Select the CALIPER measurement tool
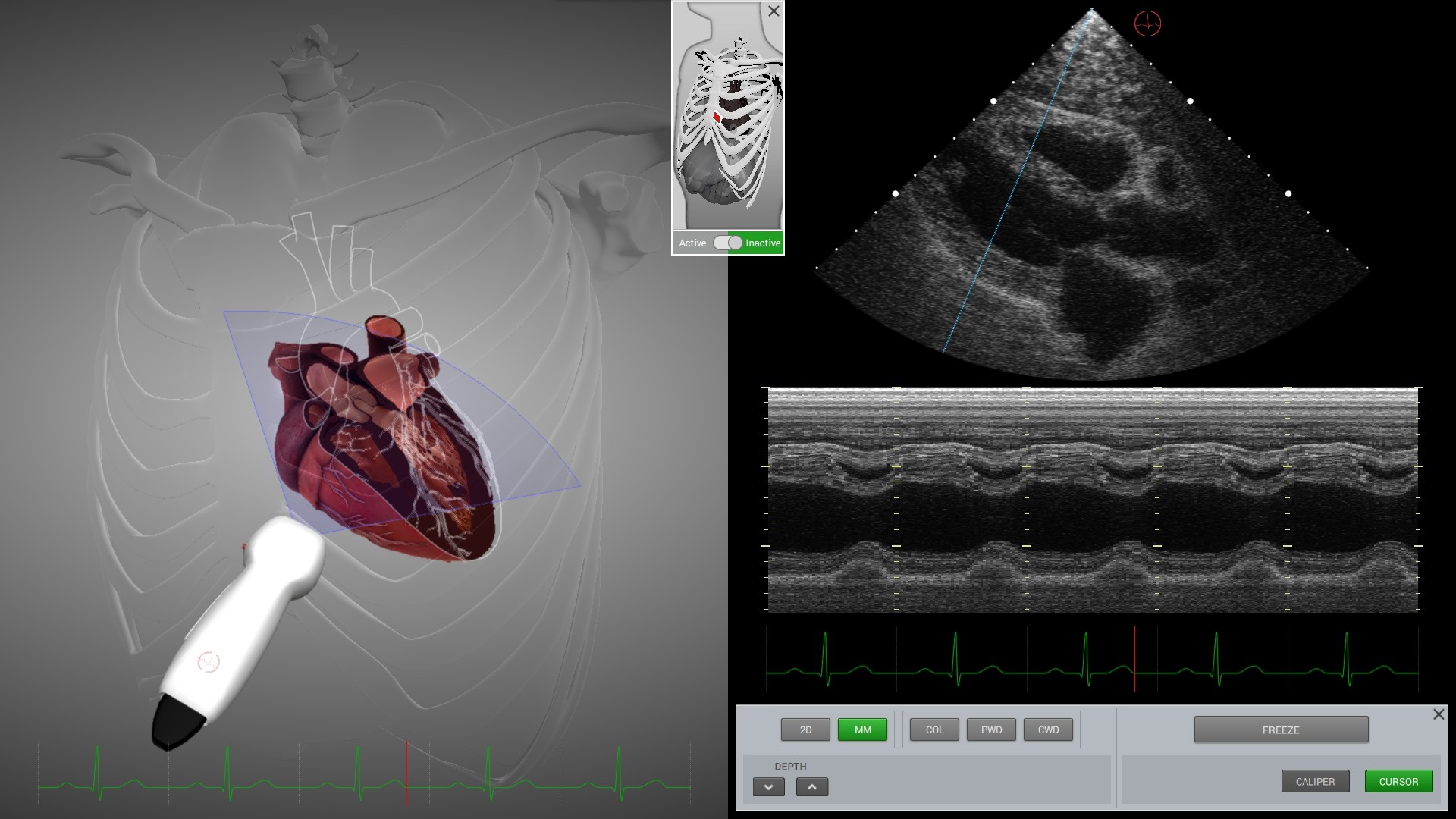Screen dimensions: 1456x819 [x=1315, y=781]
